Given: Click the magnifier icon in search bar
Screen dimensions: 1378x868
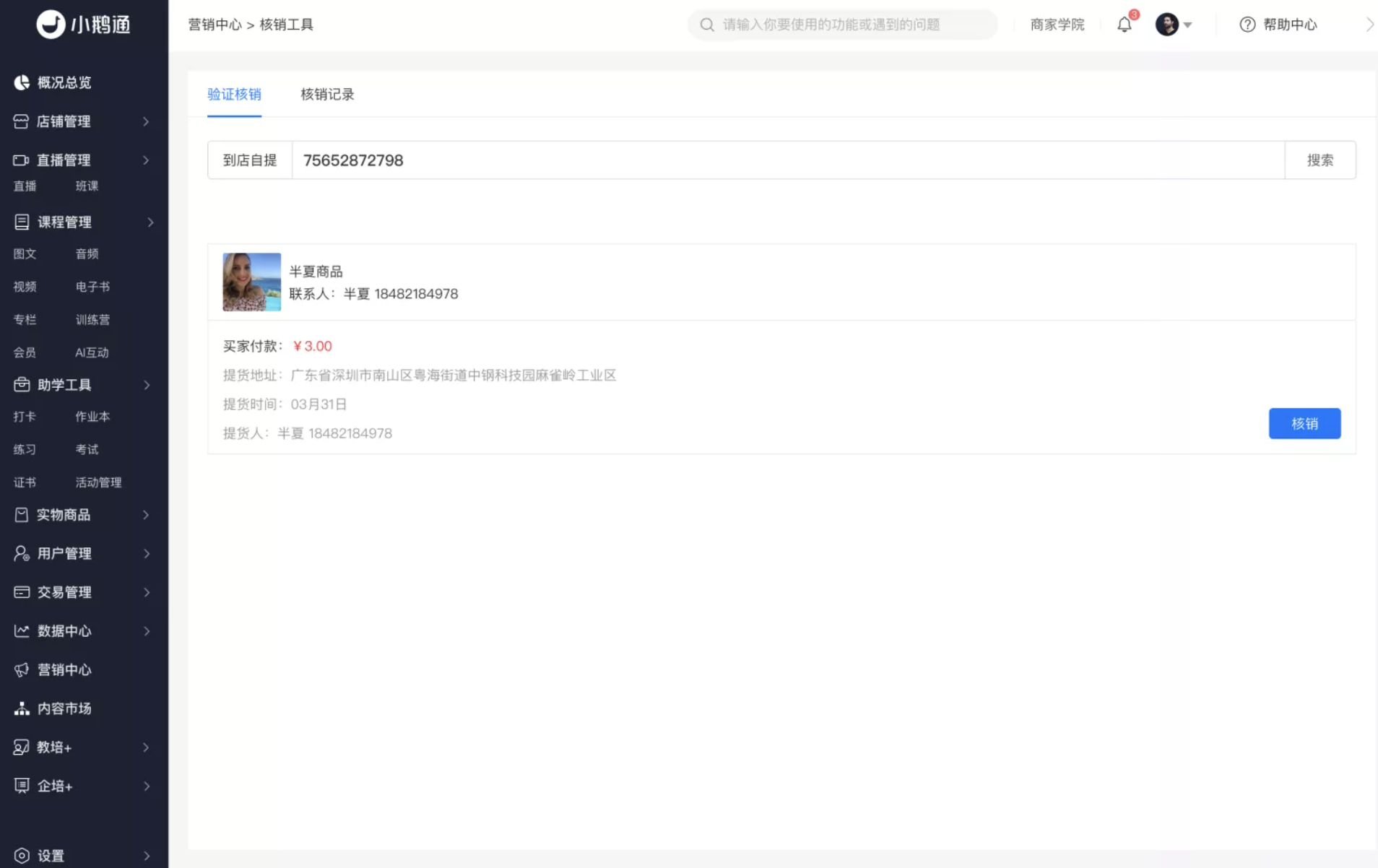Looking at the screenshot, I should 707,25.
